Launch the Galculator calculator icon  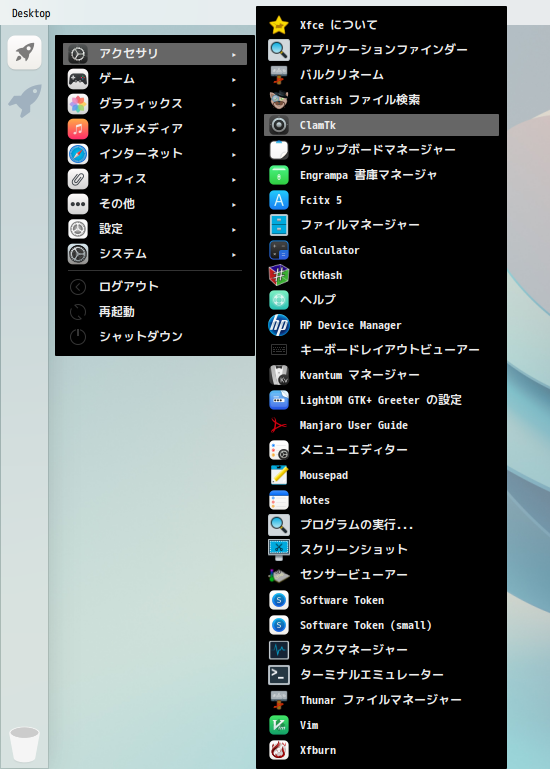pyautogui.click(x=279, y=250)
